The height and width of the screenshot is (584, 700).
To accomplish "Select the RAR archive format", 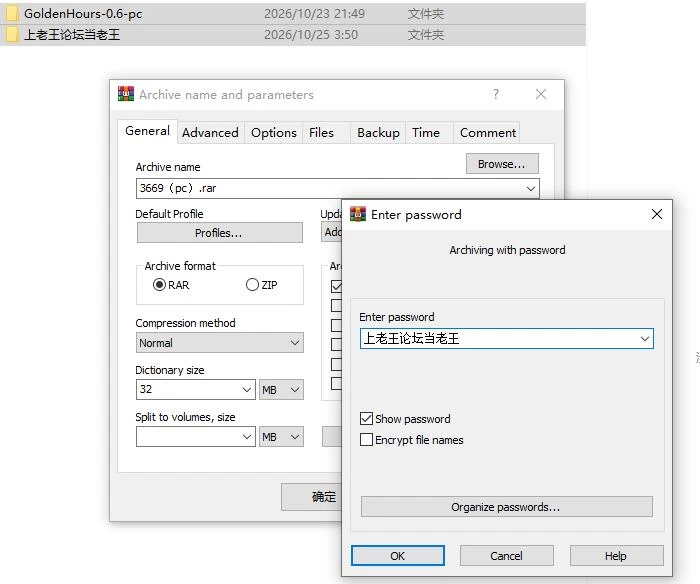I will pos(159,284).
